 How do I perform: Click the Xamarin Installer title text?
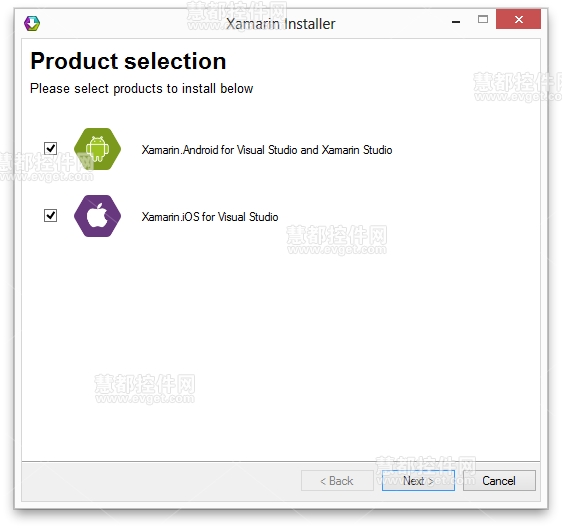click(x=281, y=24)
